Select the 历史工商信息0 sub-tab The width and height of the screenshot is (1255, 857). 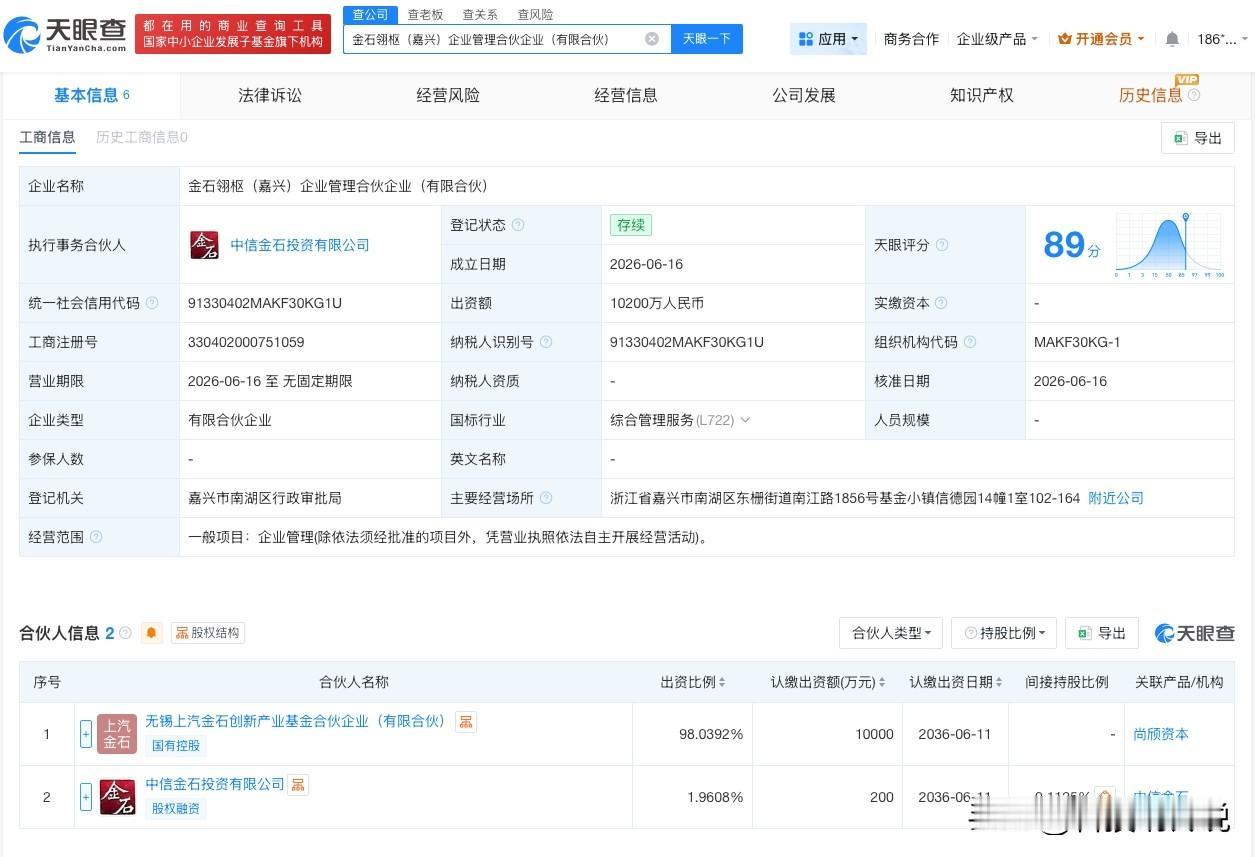[142, 137]
